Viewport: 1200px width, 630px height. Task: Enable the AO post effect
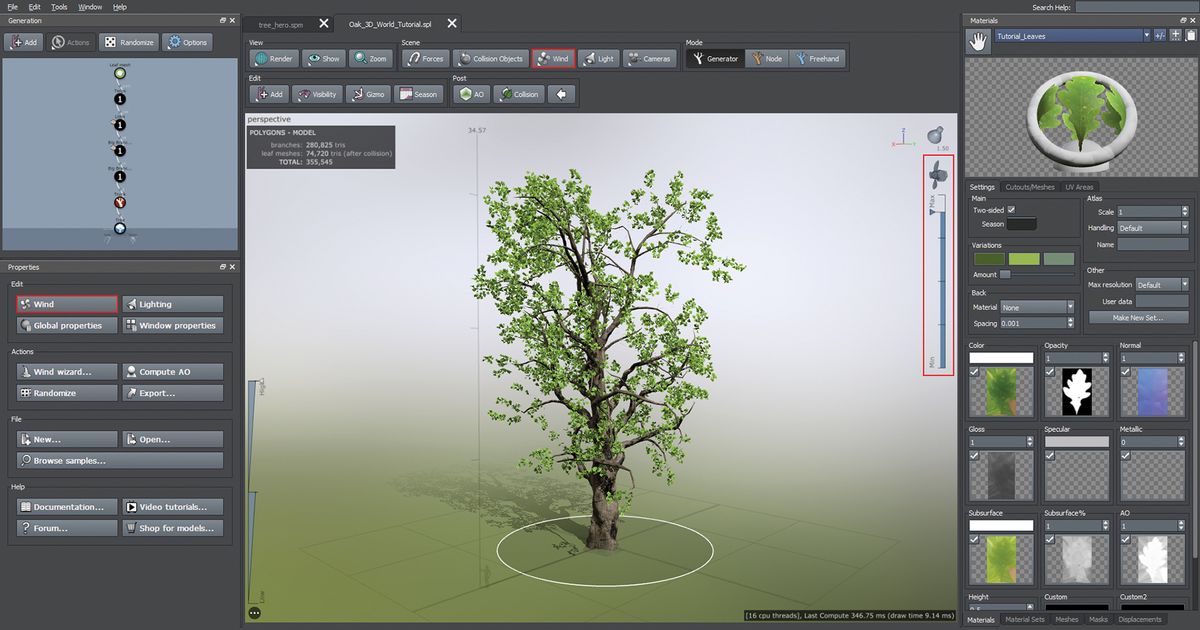[470, 93]
